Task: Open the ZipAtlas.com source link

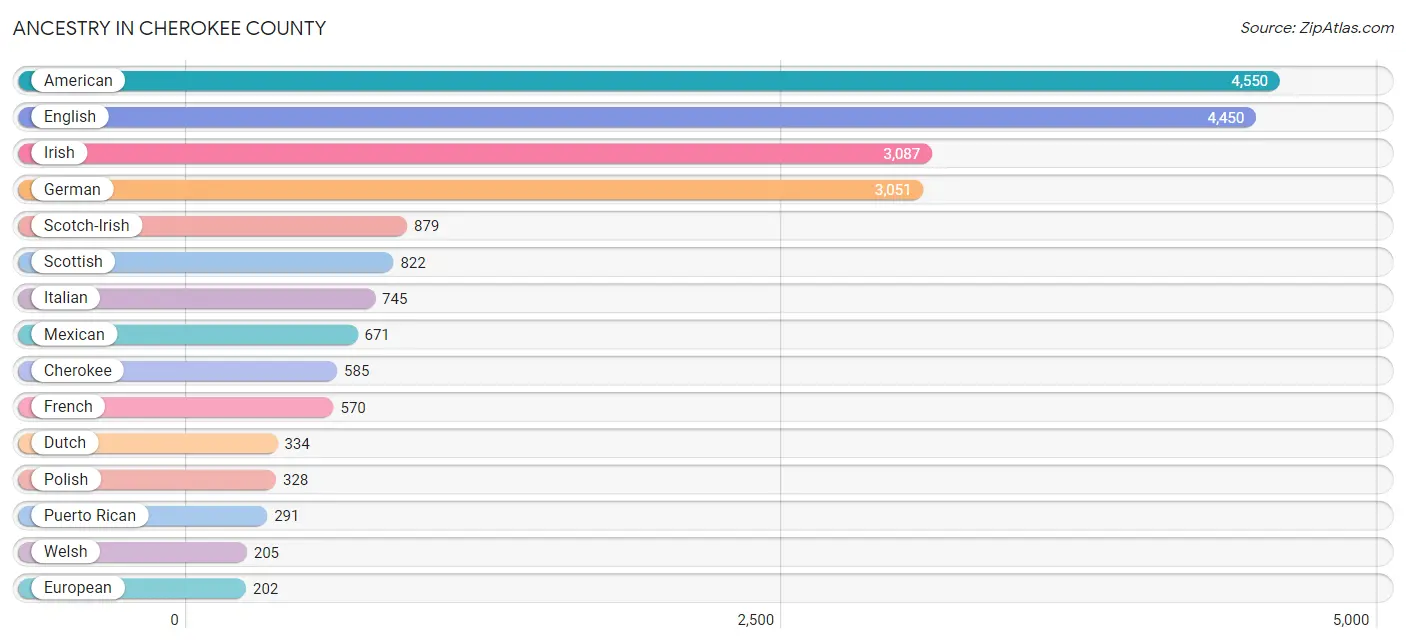Action: [x=1317, y=28]
